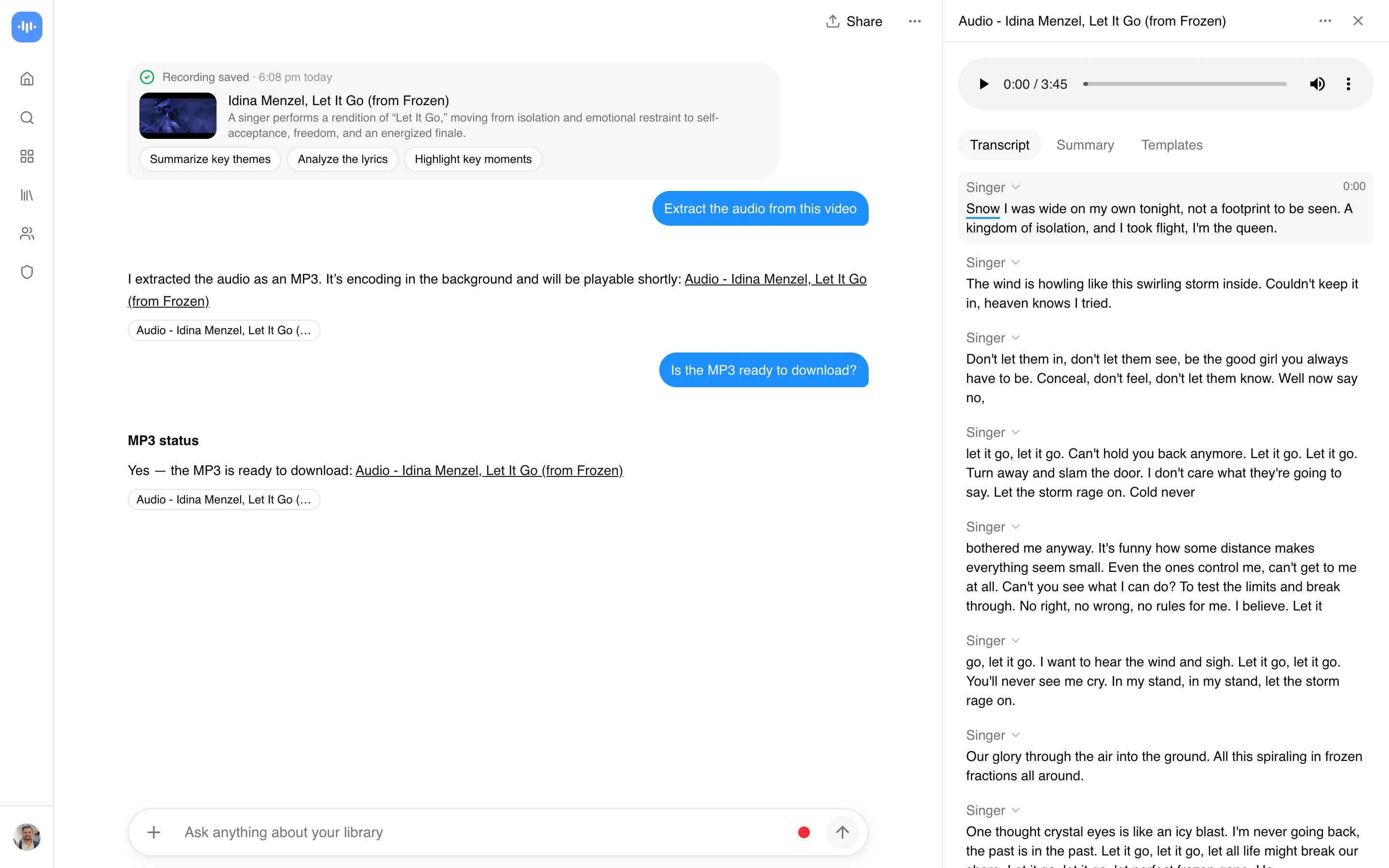This screenshot has width=1389, height=868.
Task: Expand Singer dropdown above 'let it go, let it go. Can't hold'
Action: [x=993, y=432]
